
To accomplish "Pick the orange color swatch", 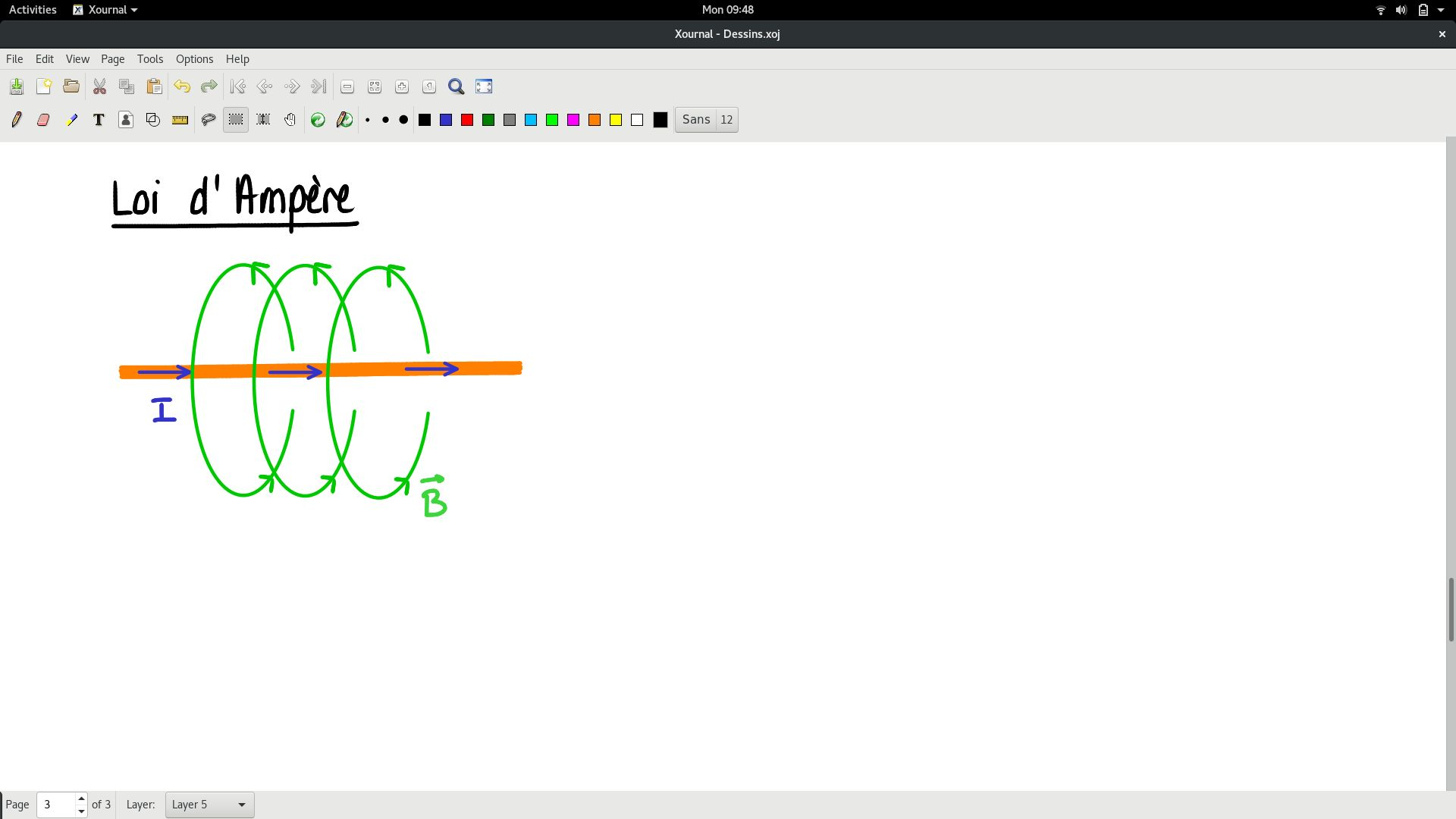I will click(x=595, y=120).
